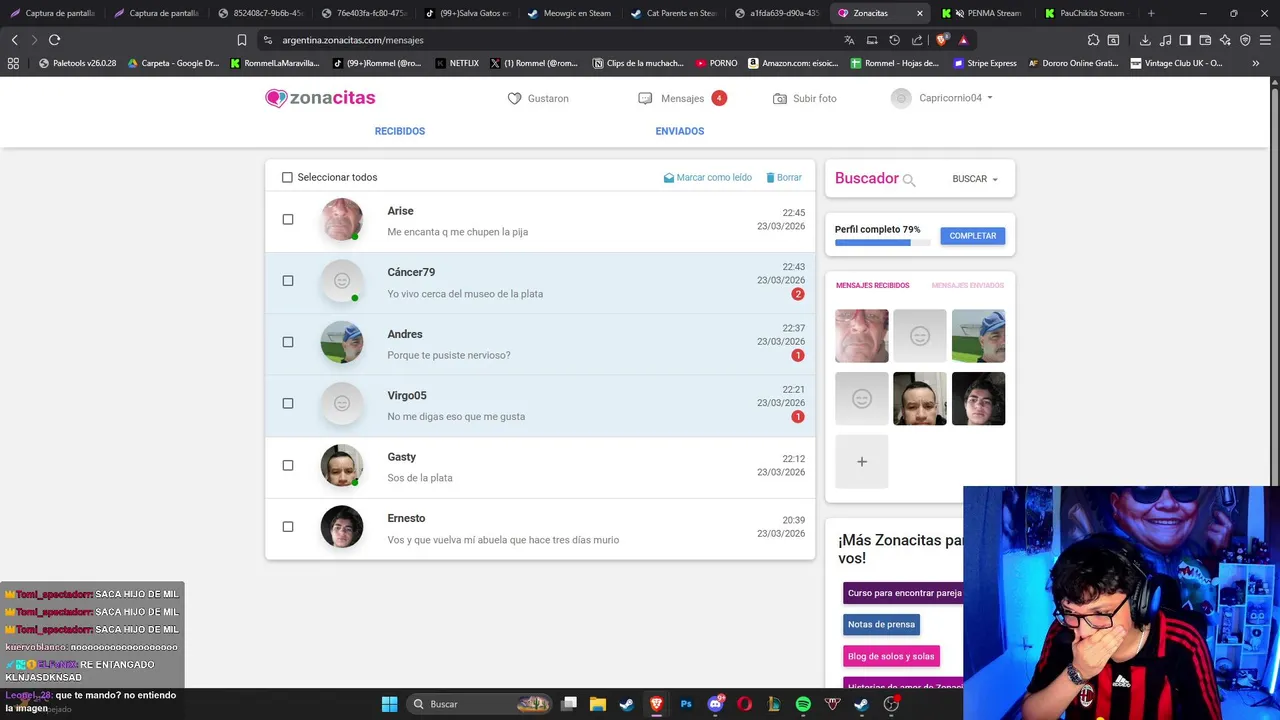Open the Windows Start menu
Viewport: 1280px width, 720px height.
point(389,704)
